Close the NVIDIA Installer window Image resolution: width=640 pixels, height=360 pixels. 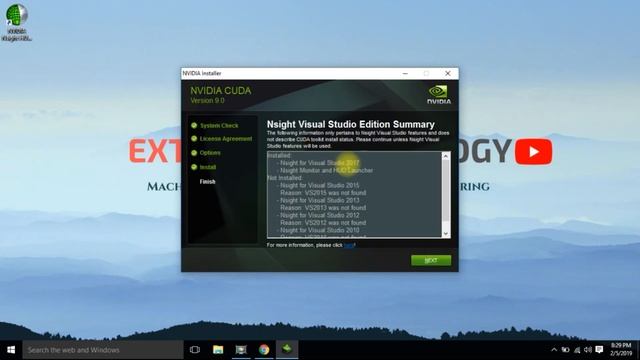(448, 73)
